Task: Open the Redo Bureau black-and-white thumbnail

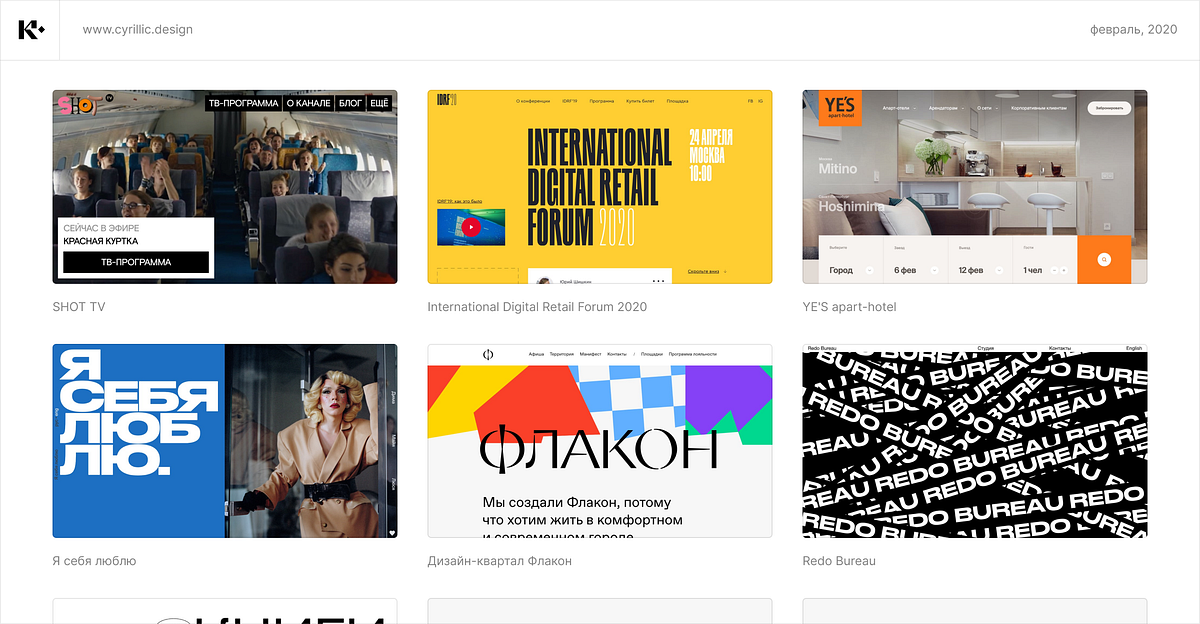Action: 975,441
